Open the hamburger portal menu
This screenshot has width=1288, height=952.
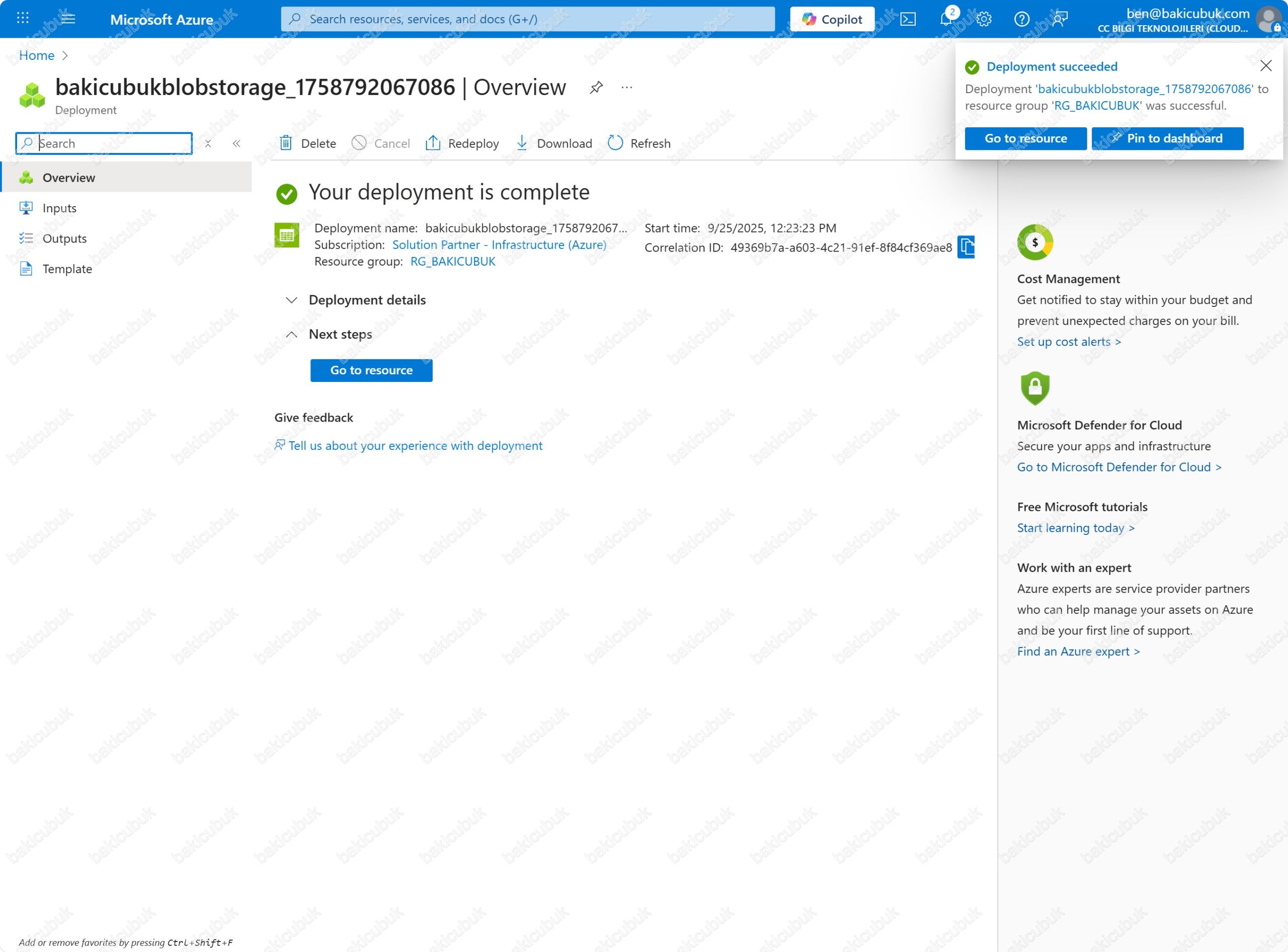point(68,19)
